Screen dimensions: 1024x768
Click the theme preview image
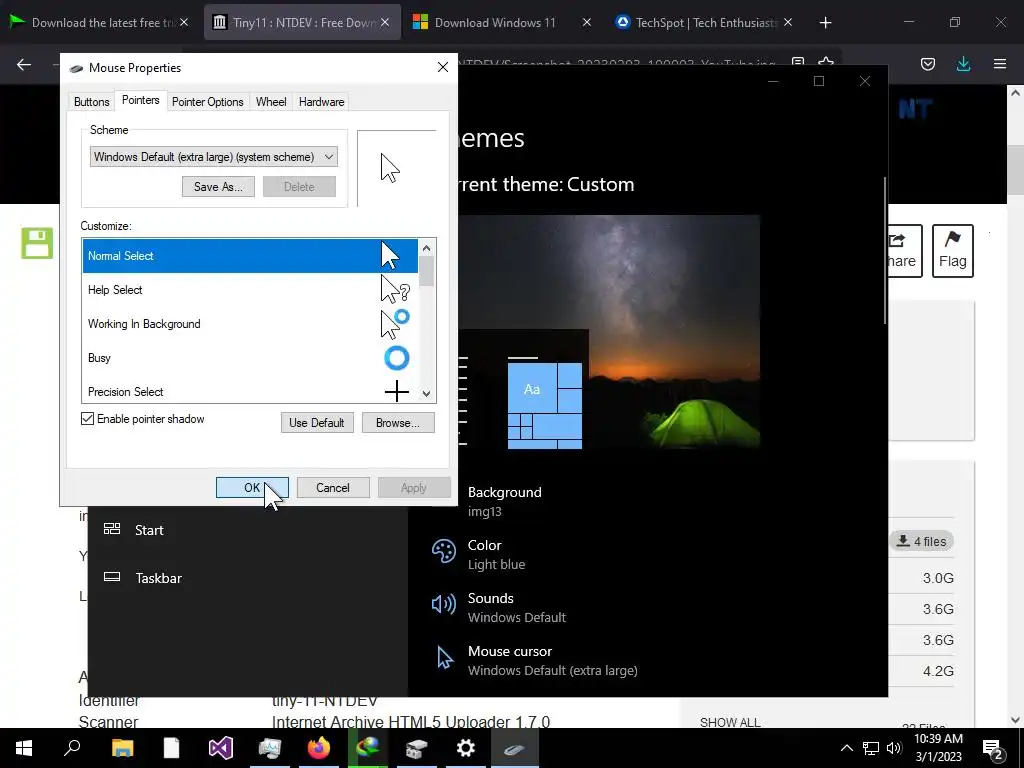[609, 332]
